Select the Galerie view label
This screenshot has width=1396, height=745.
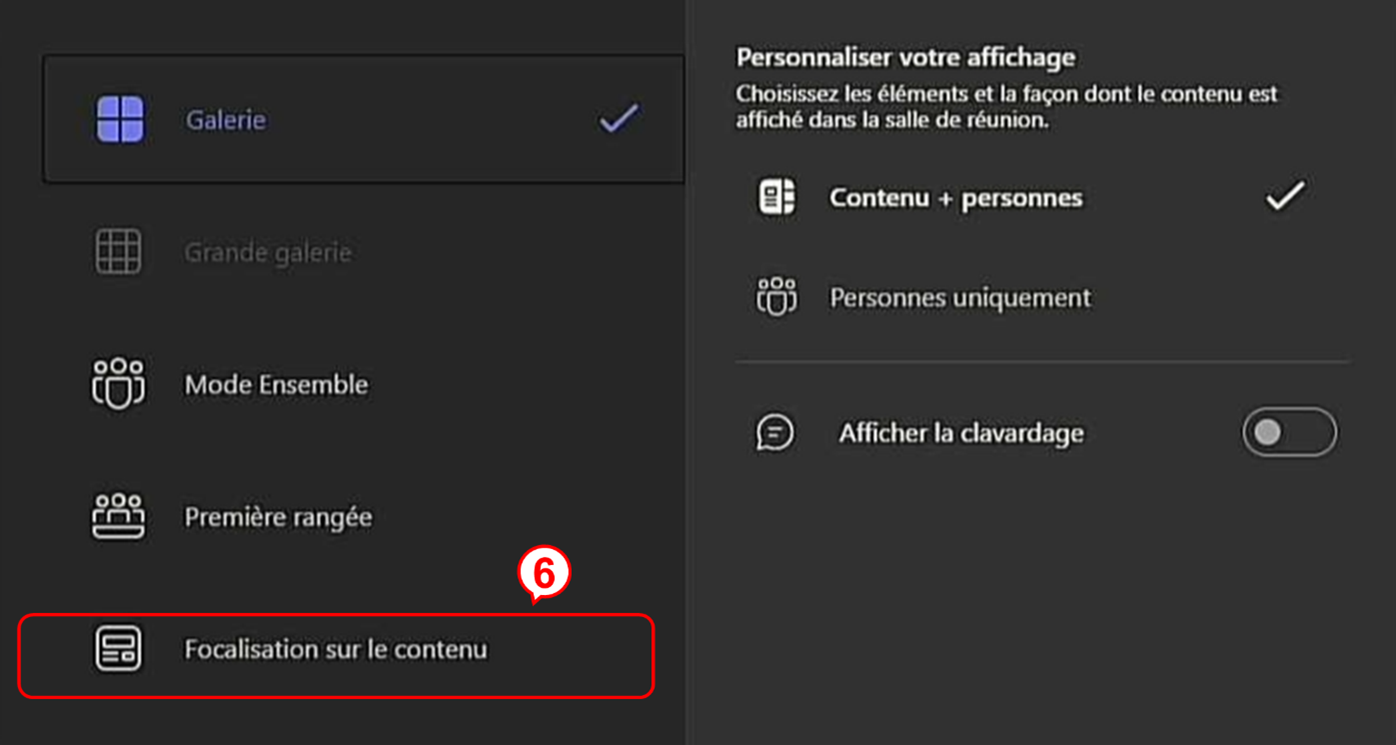coord(226,120)
